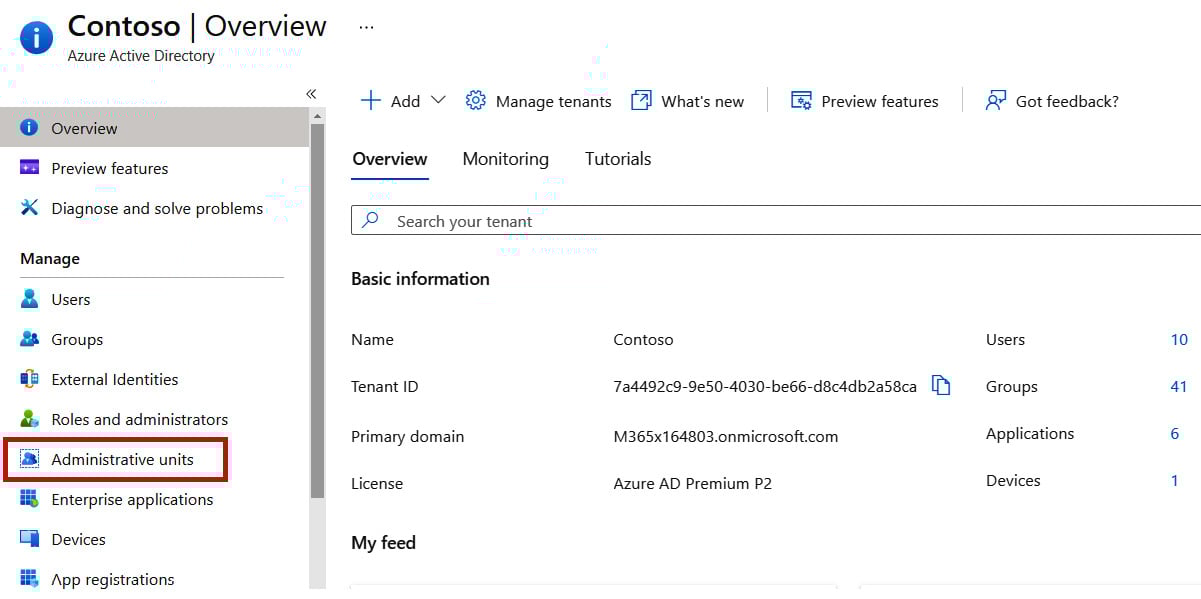
Task: Click the Got feedback person icon
Action: (995, 100)
